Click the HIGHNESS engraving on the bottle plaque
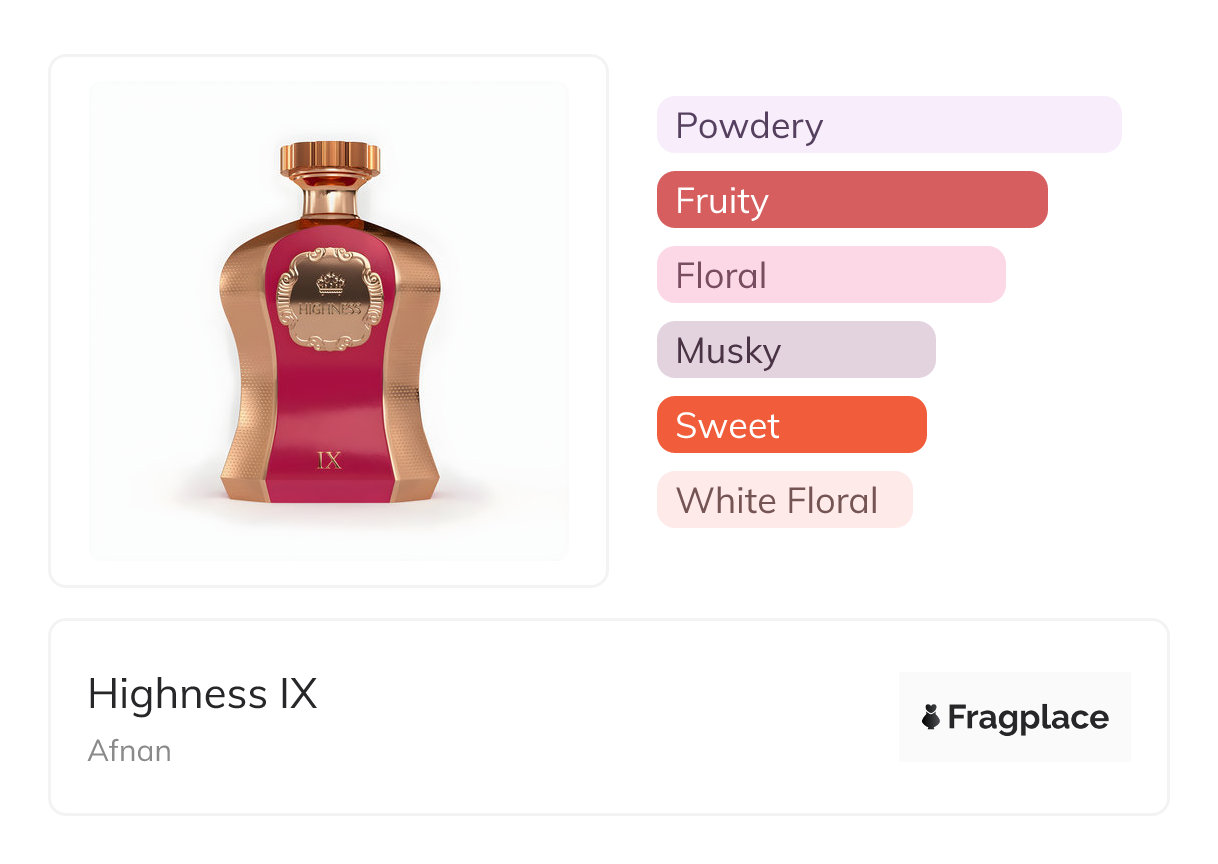The height and width of the screenshot is (864, 1218). click(x=329, y=309)
